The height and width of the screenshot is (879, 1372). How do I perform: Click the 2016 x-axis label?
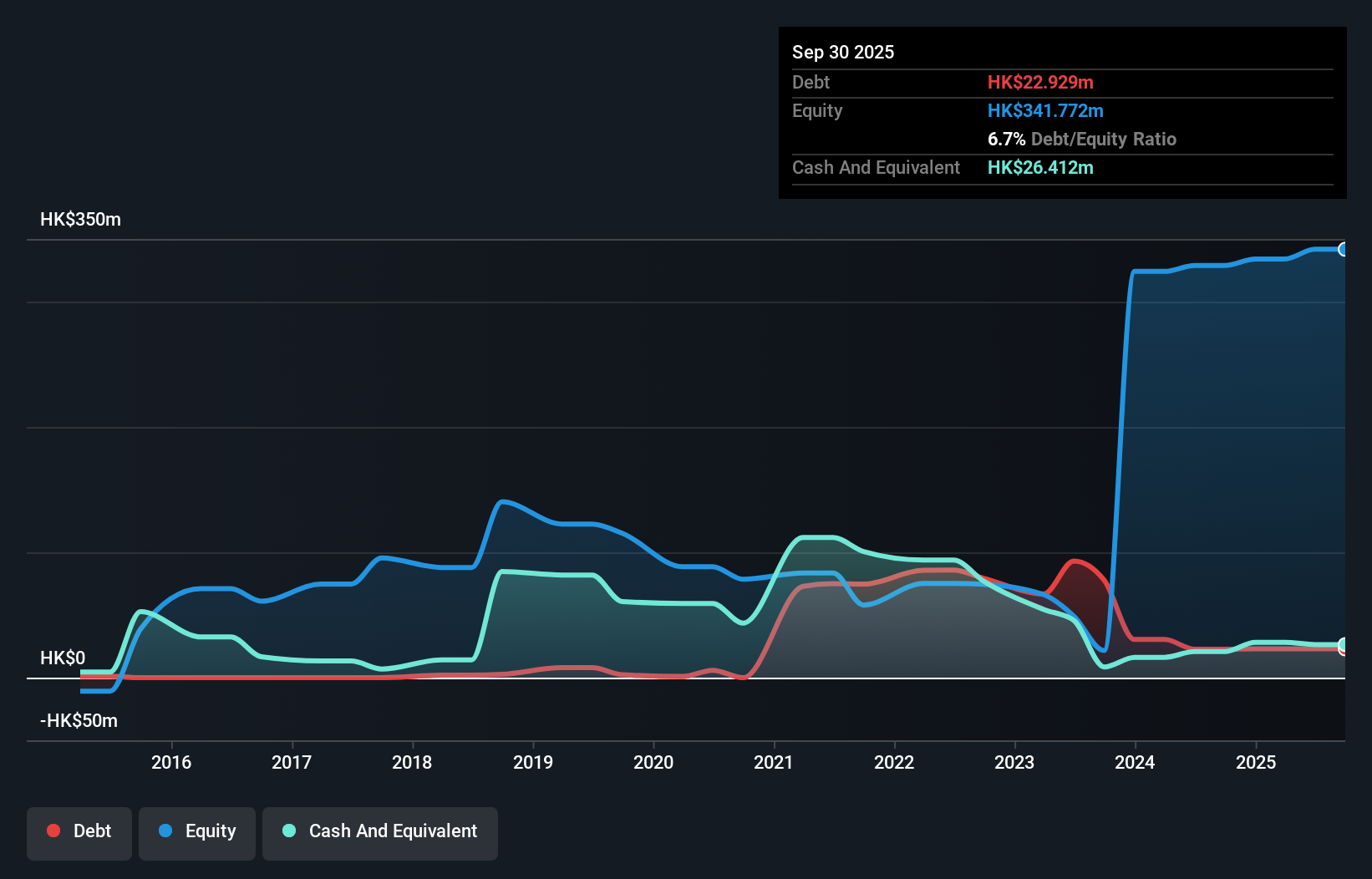point(171,762)
